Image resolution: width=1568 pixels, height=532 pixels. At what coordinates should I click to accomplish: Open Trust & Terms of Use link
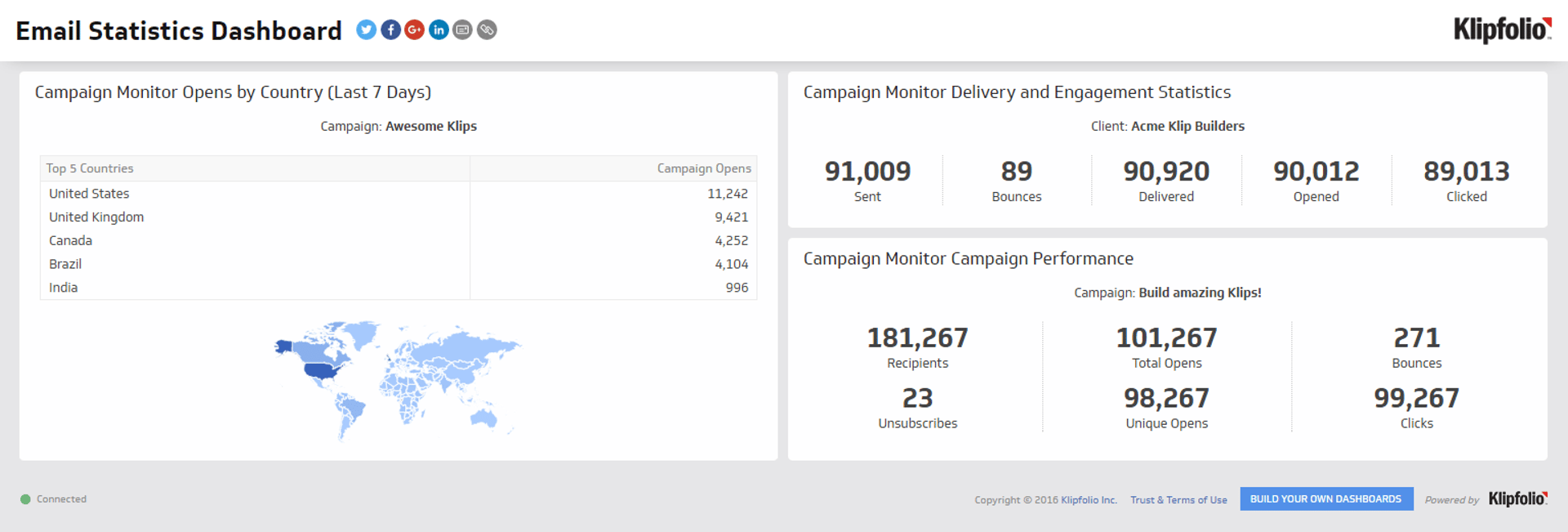pos(1178,500)
